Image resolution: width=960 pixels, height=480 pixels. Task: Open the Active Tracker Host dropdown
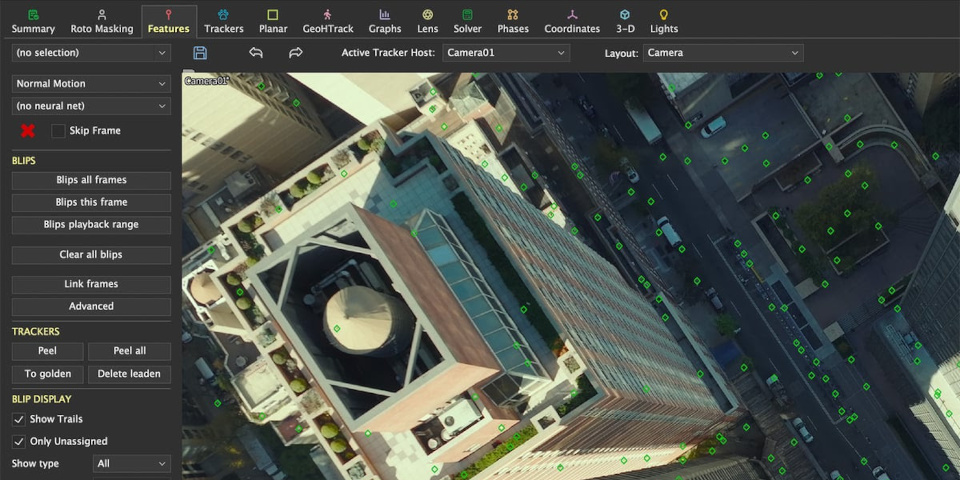[506, 53]
